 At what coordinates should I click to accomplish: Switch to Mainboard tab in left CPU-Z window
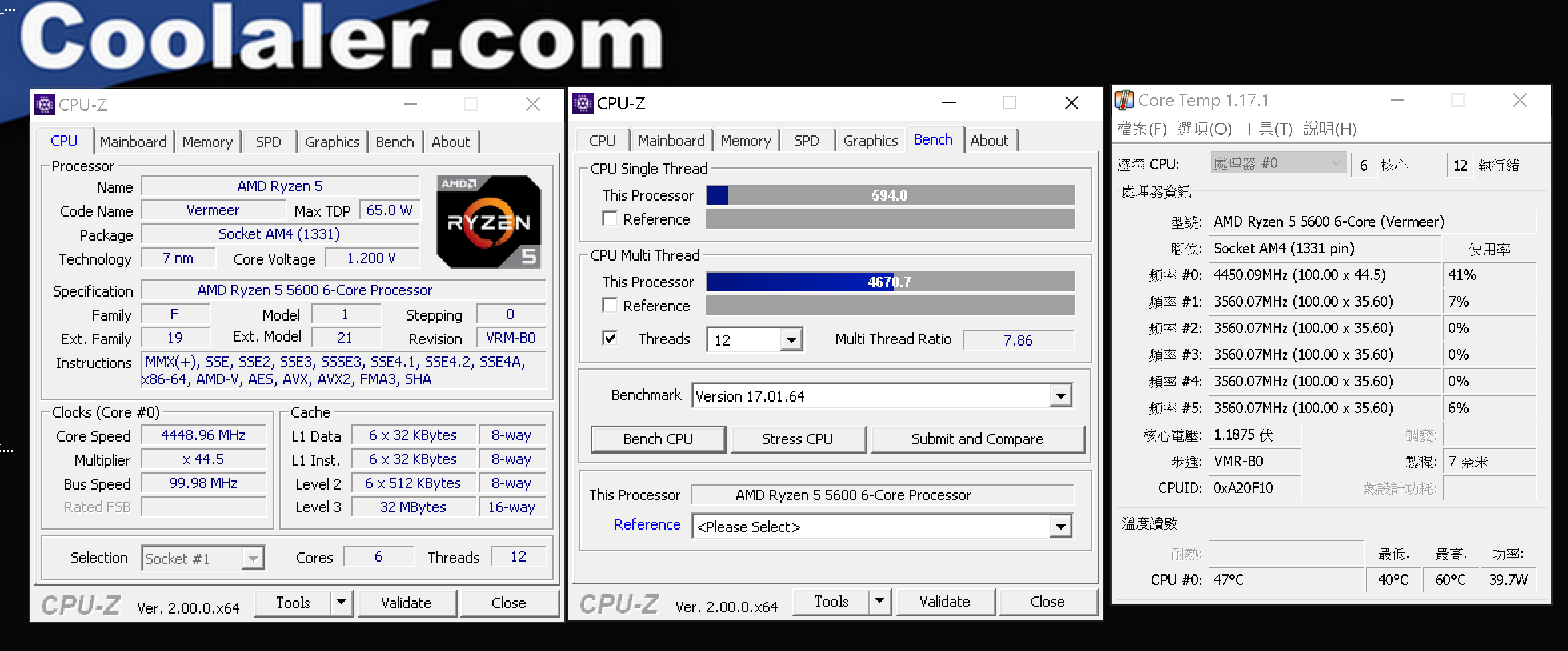click(x=133, y=142)
